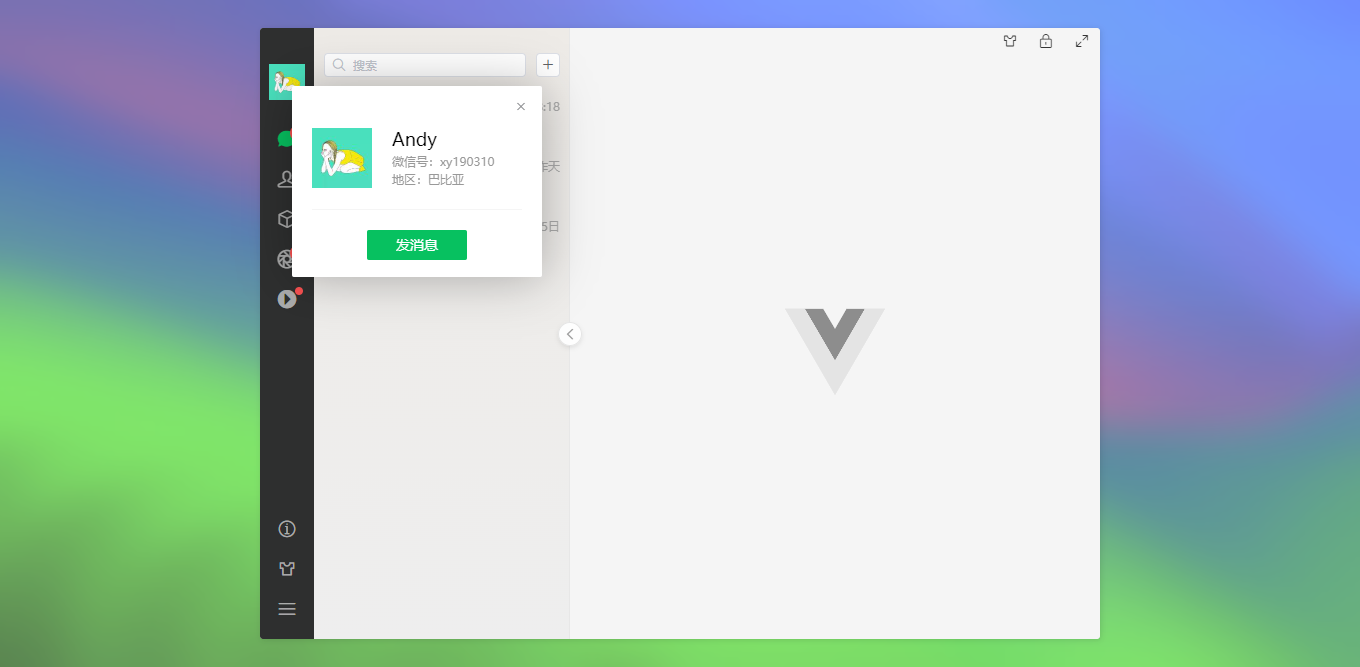Click the small user avatar in the sidebar
The height and width of the screenshot is (667, 1360).
[x=287, y=82]
